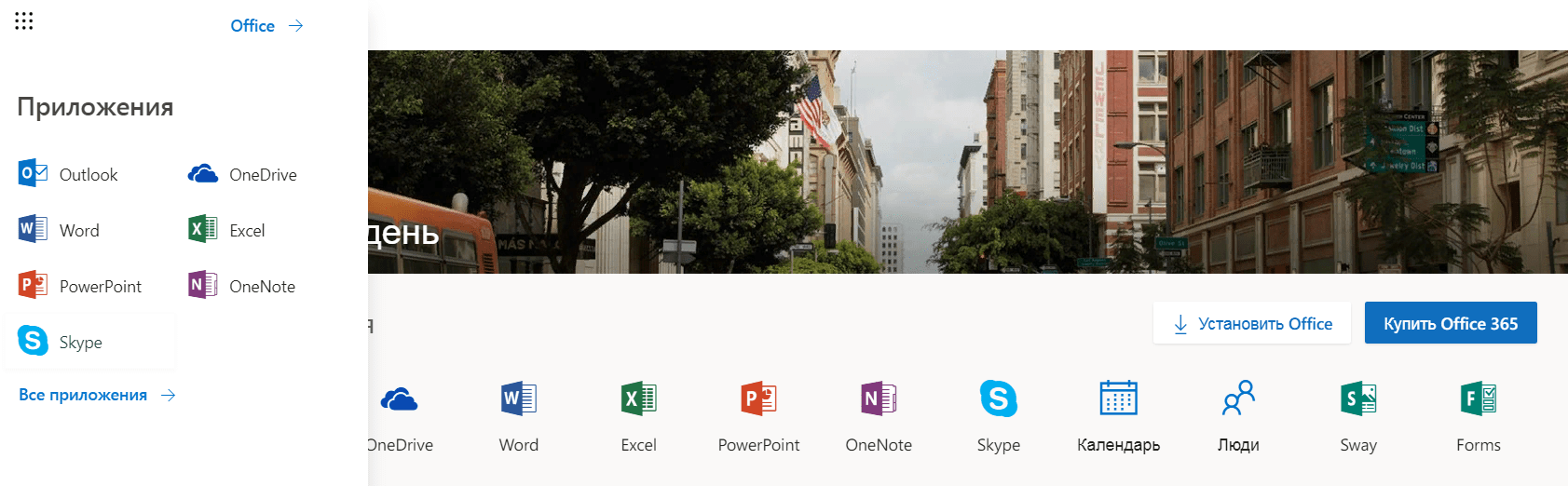
Task: Open Outlook from the apps panel
Action: tap(69, 174)
